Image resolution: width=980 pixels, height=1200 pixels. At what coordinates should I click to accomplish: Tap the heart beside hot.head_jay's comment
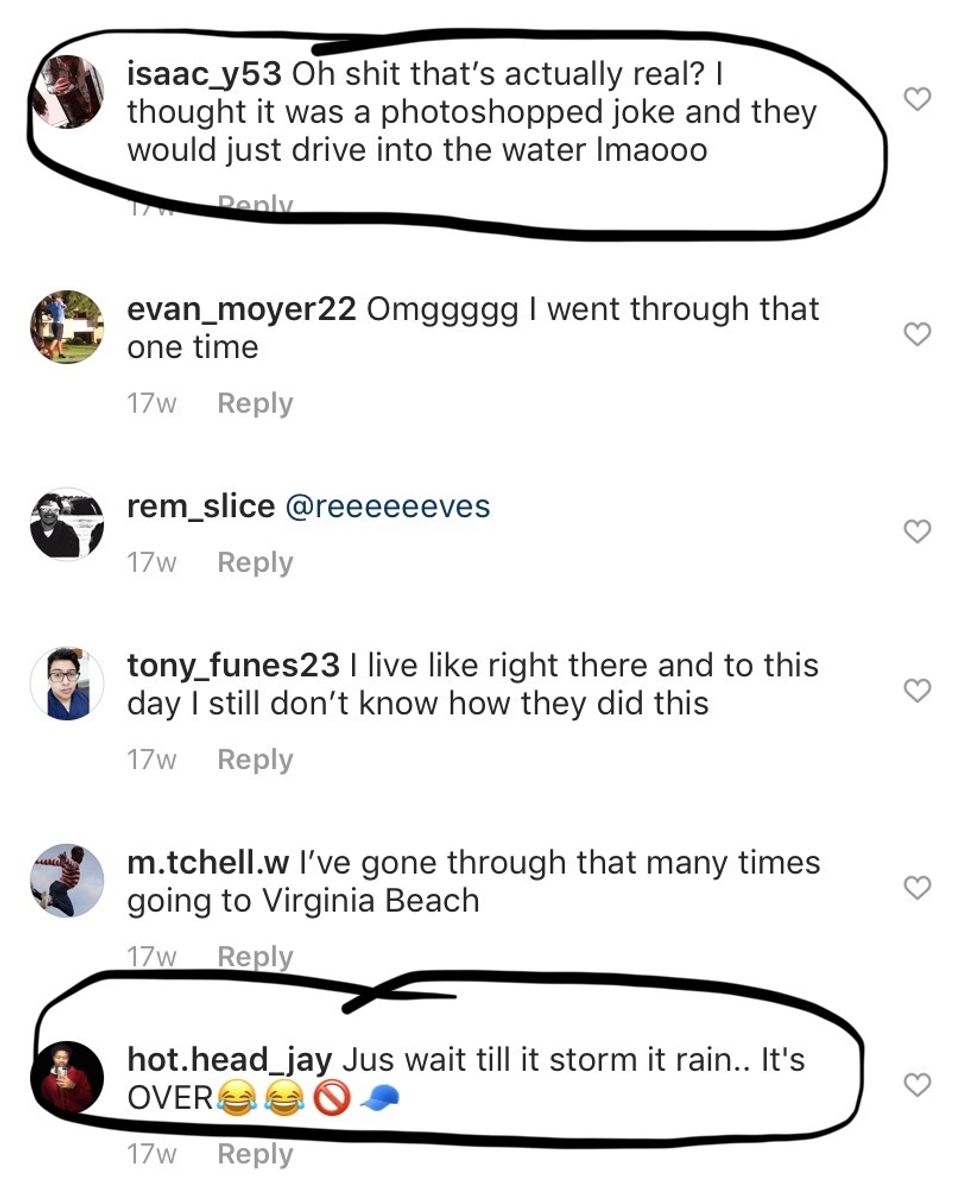(x=917, y=1084)
